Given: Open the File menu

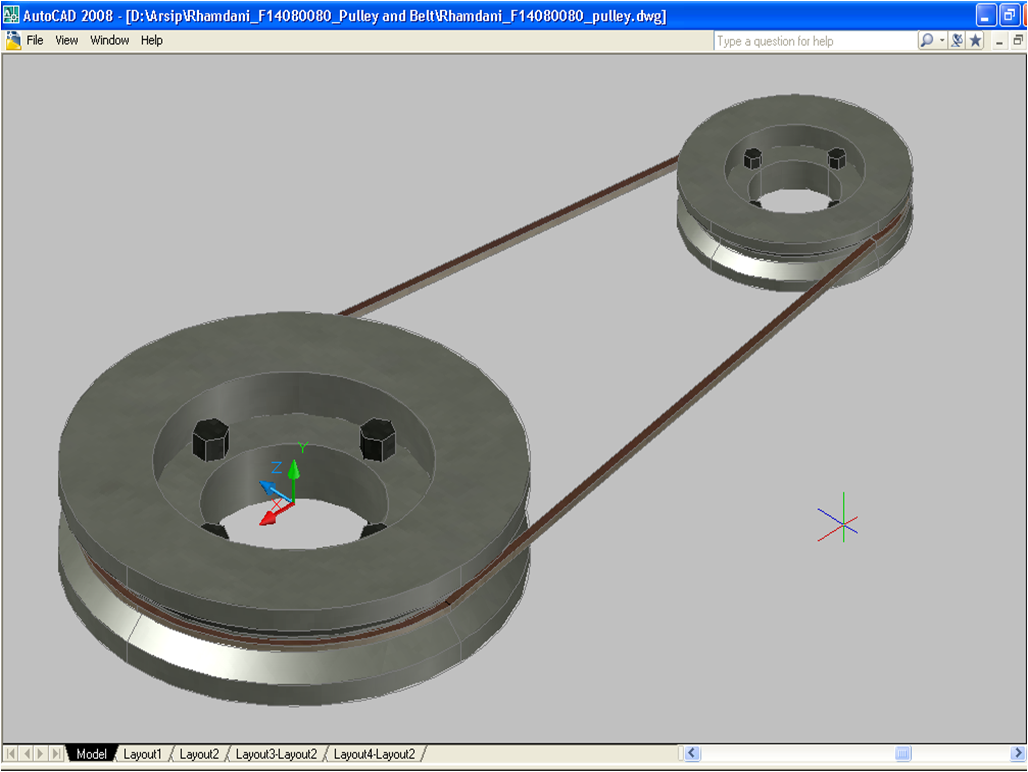Looking at the screenshot, I should (x=35, y=41).
